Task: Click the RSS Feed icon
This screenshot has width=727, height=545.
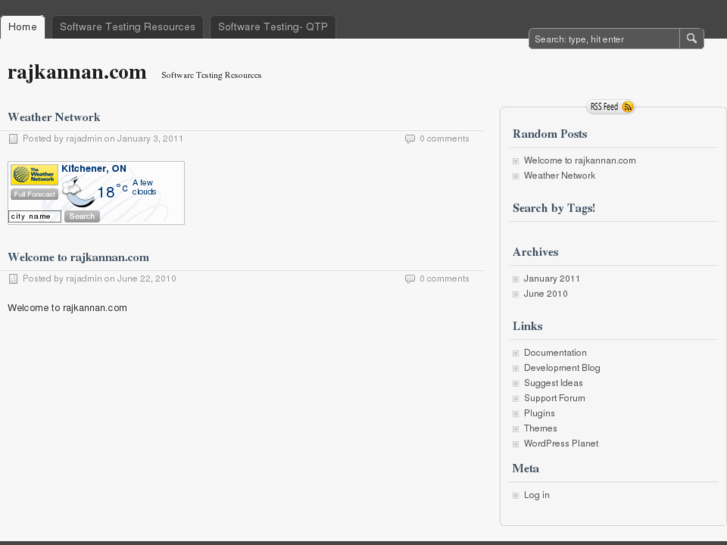Action: point(627,107)
